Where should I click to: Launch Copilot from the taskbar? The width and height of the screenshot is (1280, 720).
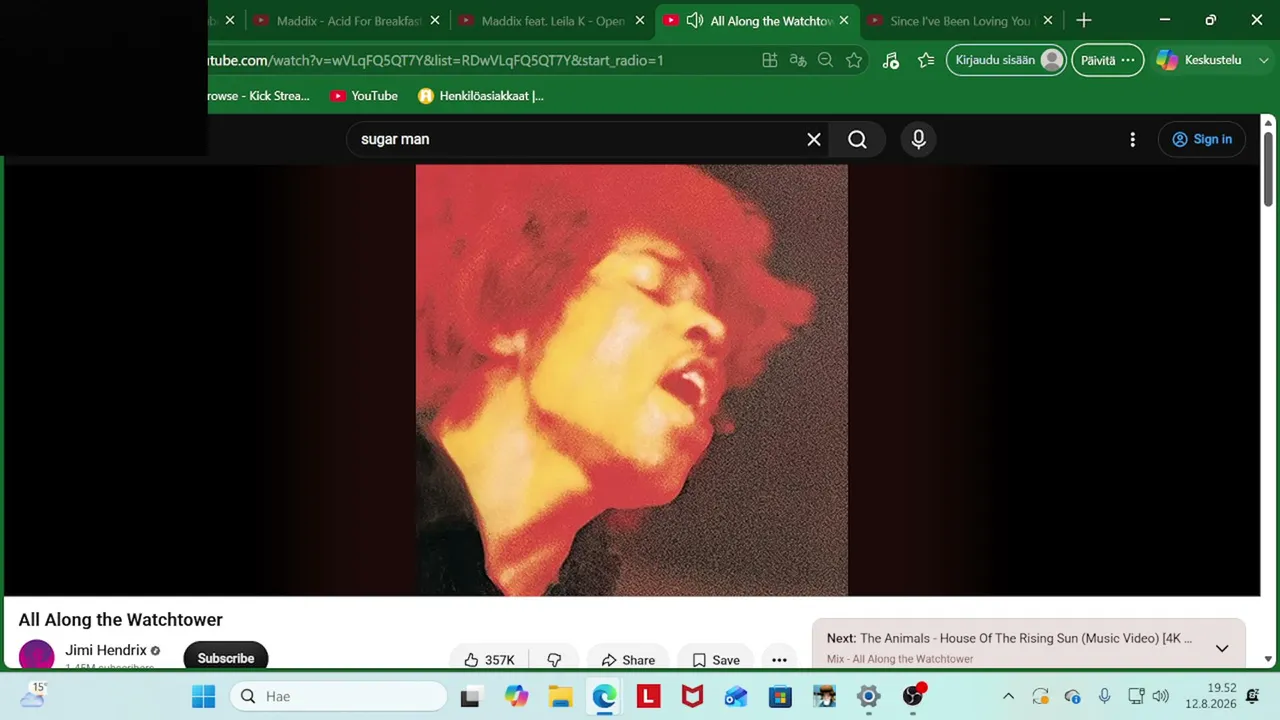(516, 696)
